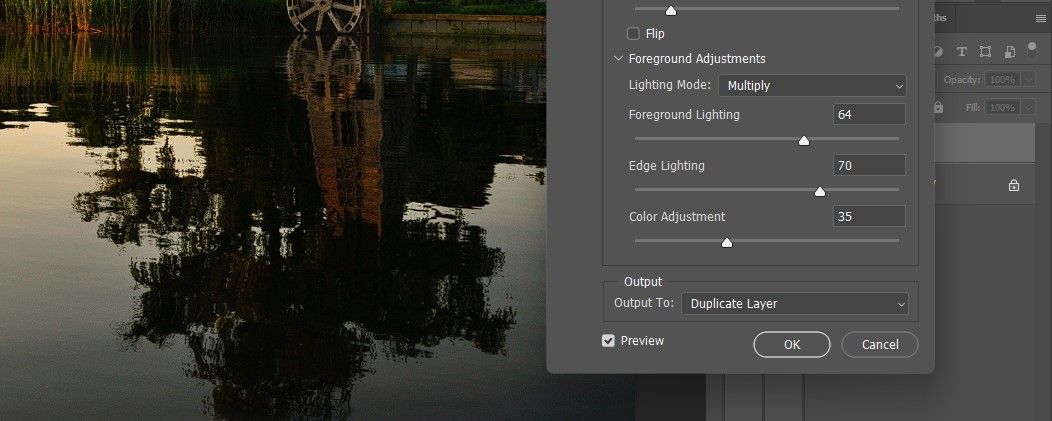Click the shape layer filter icon

pos(985,52)
